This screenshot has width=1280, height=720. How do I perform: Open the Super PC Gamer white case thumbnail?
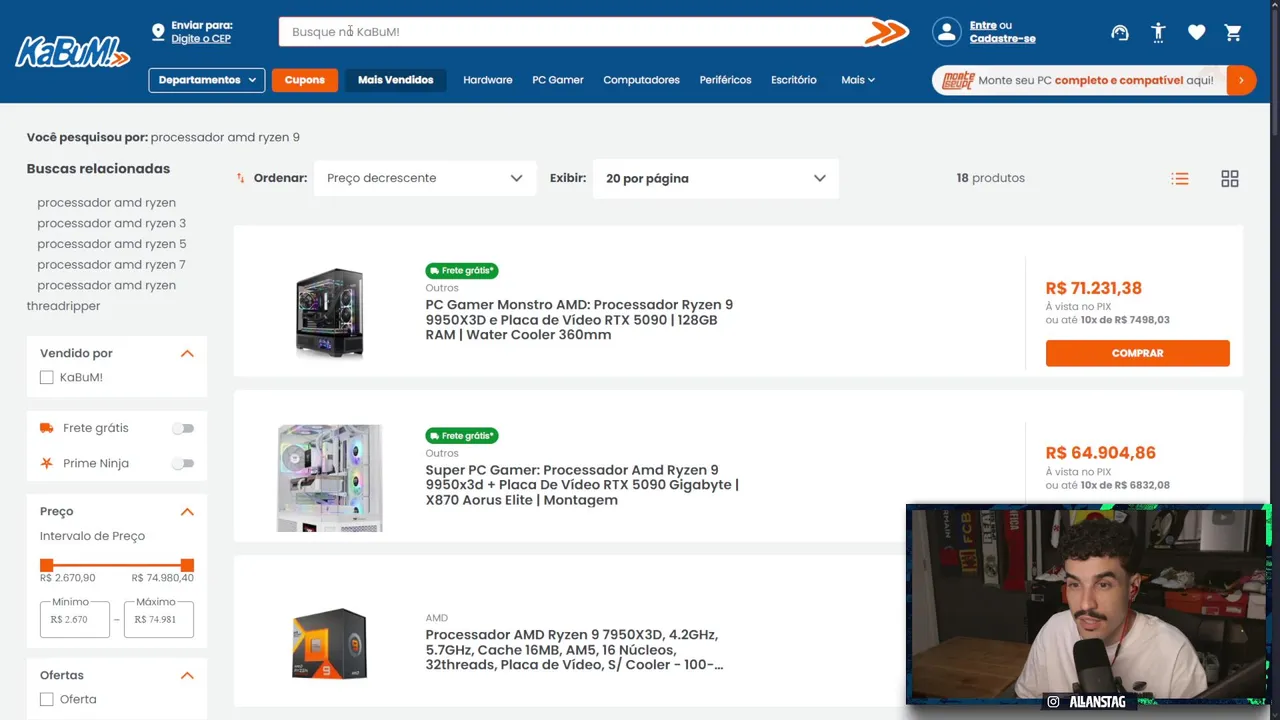pyautogui.click(x=330, y=478)
